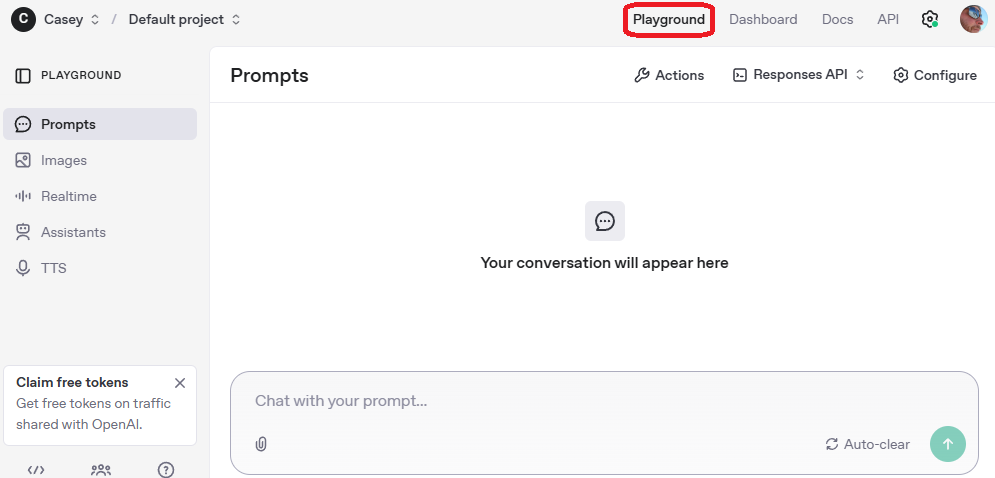
Task: Open settings via the top gear icon
Action: (x=930, y=19)
